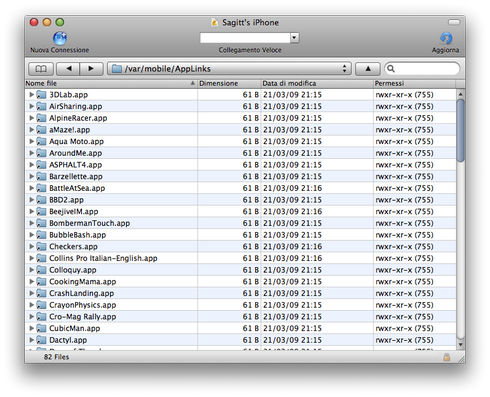Click the rwxr-xr-x (755) permissions of Checkers.app
490x397 pixels.
coord(404,246)
